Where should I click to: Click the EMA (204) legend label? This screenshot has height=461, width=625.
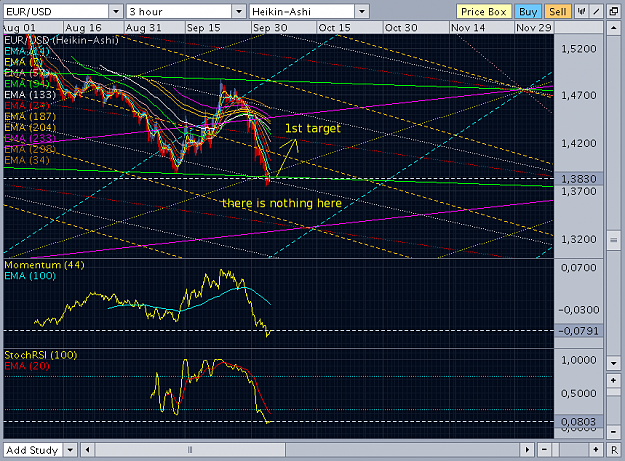coord(30,128)
